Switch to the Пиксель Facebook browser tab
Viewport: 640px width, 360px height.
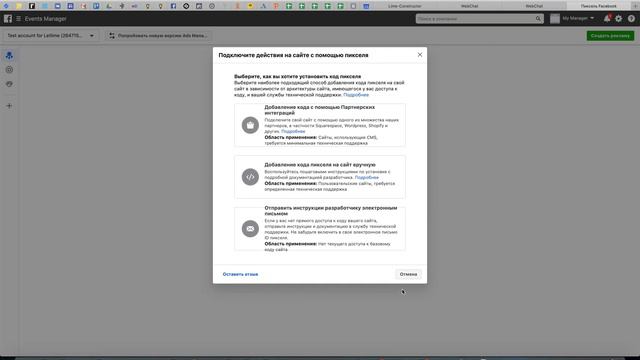click(x=598, y=6)
